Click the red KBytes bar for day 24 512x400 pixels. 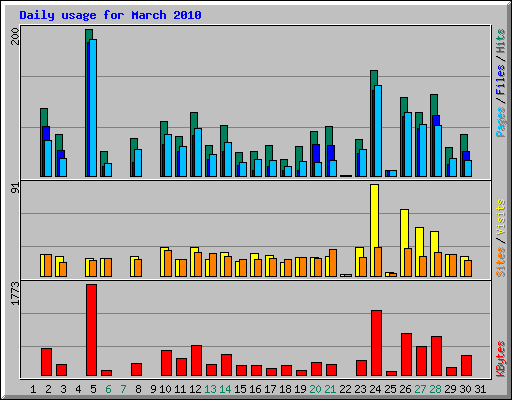[377, 343]
